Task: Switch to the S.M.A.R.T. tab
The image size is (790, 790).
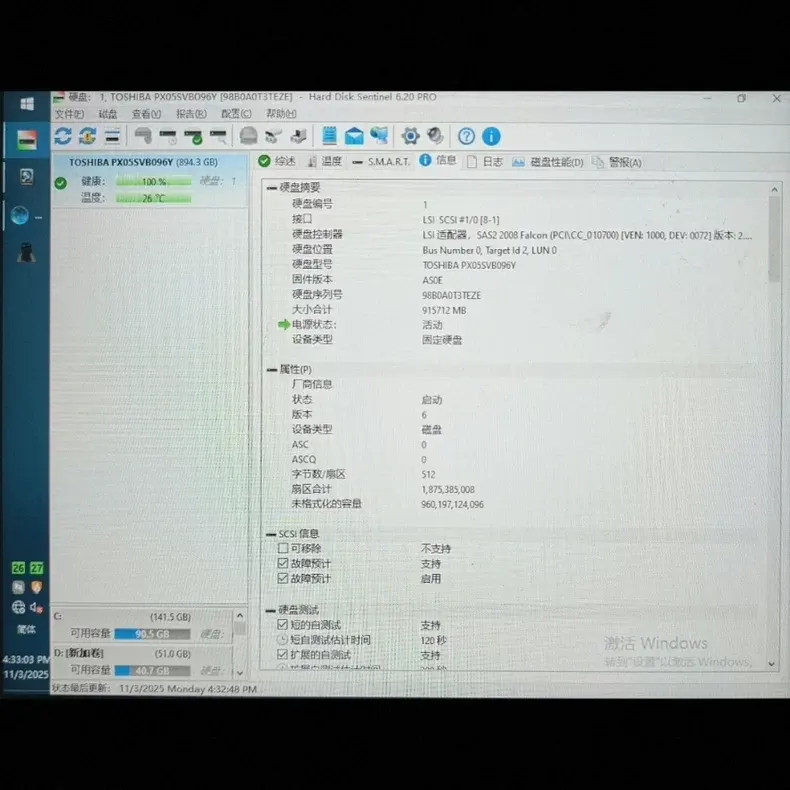Action: (381, 162)
